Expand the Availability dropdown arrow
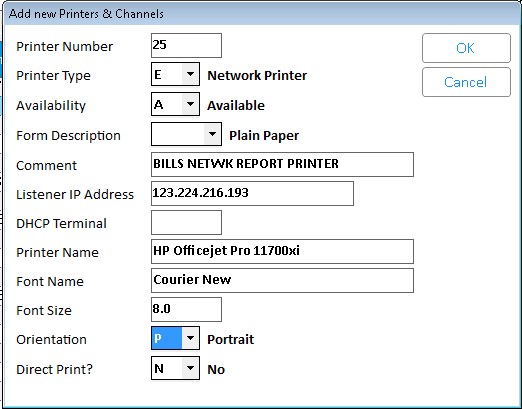 [x=190, y=104]
